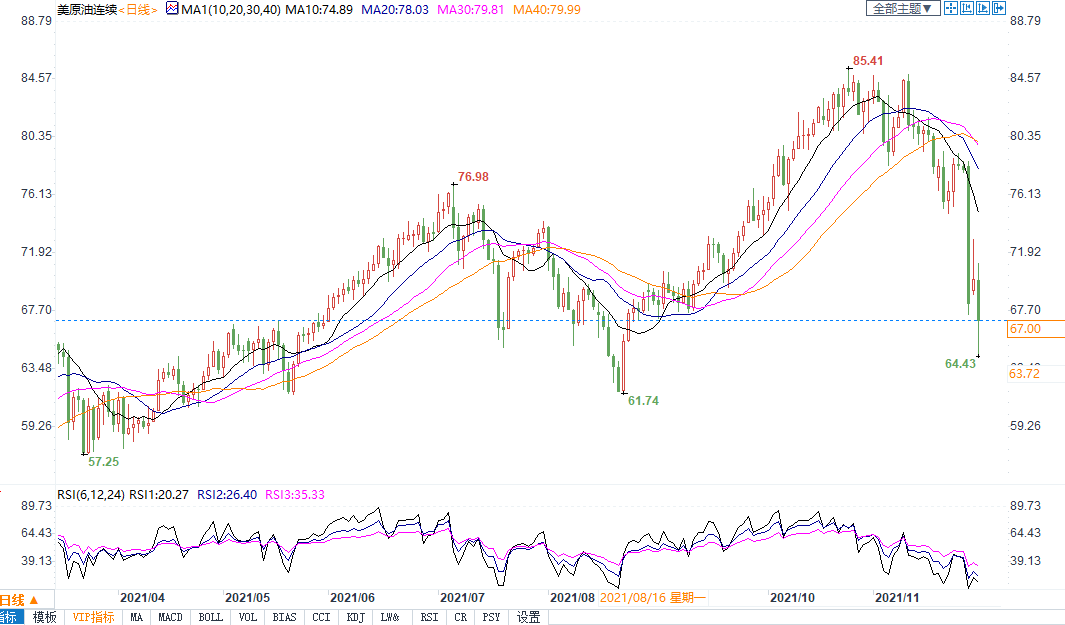Screen dimensions: 1065x625
Task: Enable the RSI indicator
Action: [429, 617]
